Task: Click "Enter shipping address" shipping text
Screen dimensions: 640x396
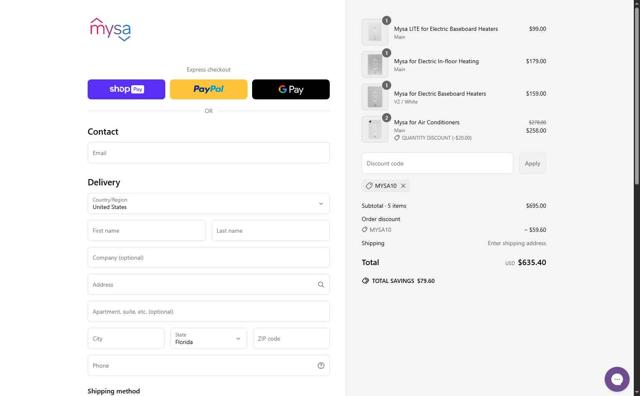Action: 517,243
